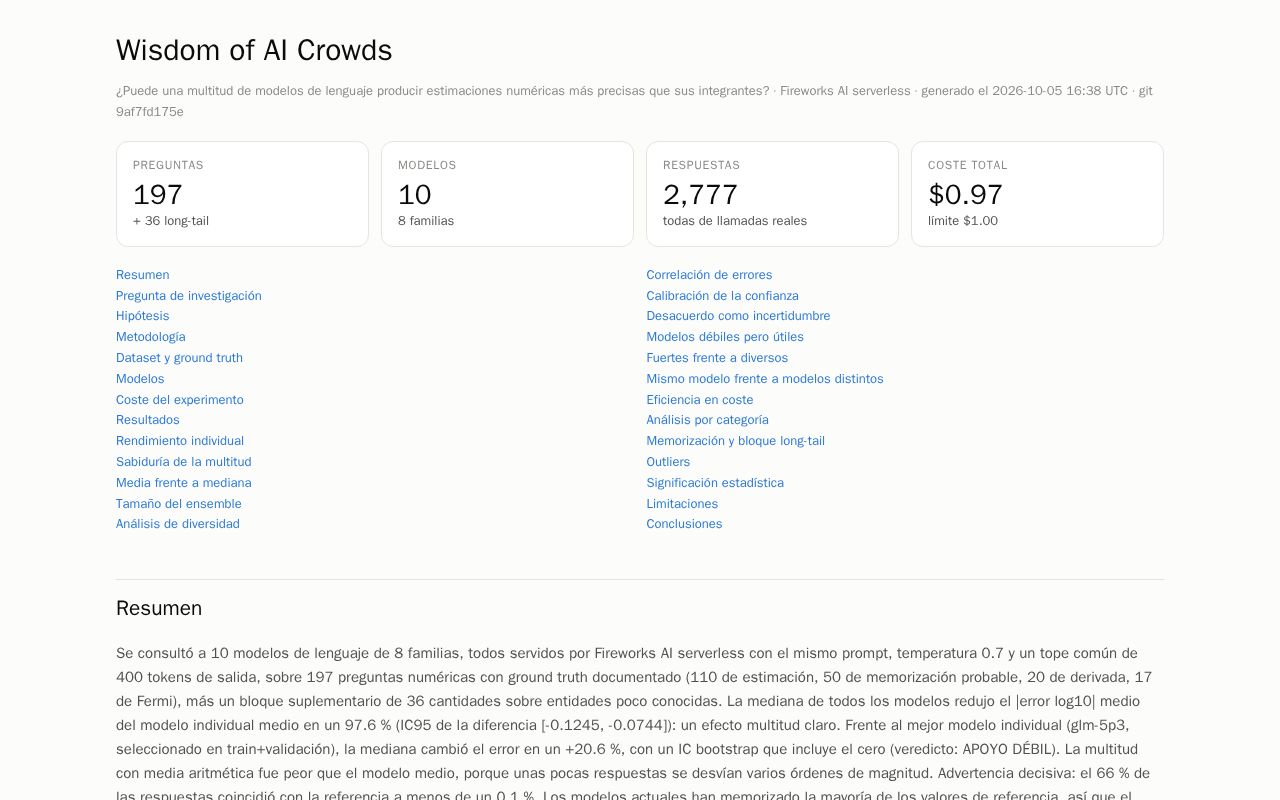Open Significación estadística link

pos(715,483)
